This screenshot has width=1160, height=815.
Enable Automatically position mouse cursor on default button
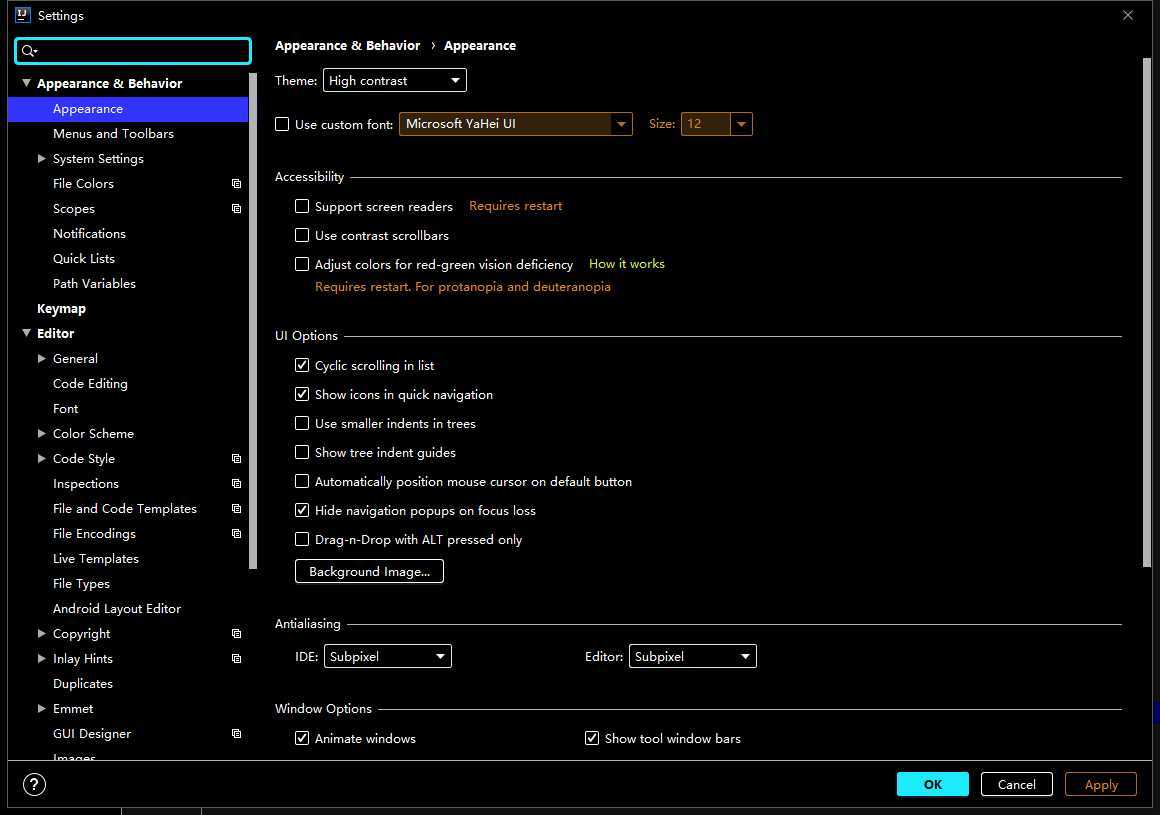coord(302,481)
